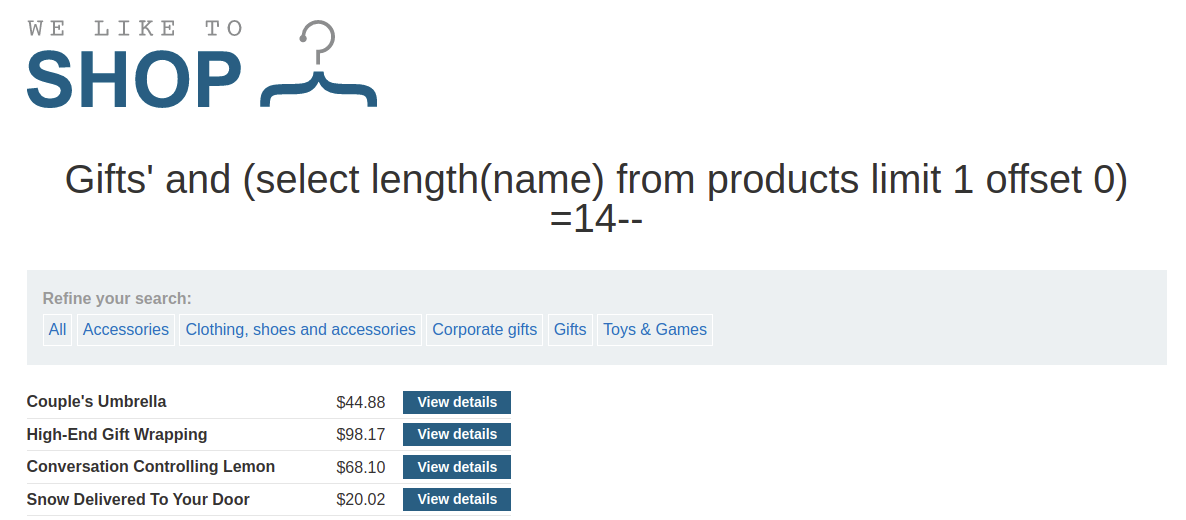Click the 'Refine your search:' label
This screenshot has height=520, width=1186.
[x=117, y=298]
